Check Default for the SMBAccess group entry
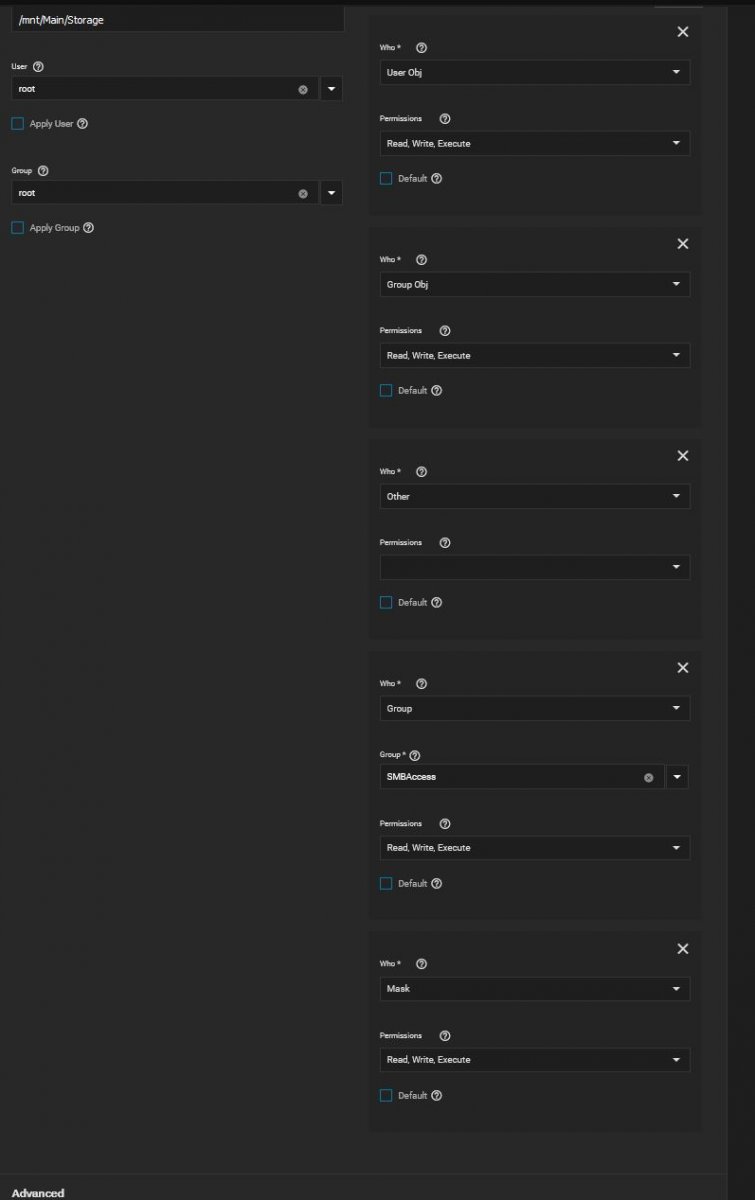Image resolution: width=755 pixels, height=1200 pixels. pos(386,883)
